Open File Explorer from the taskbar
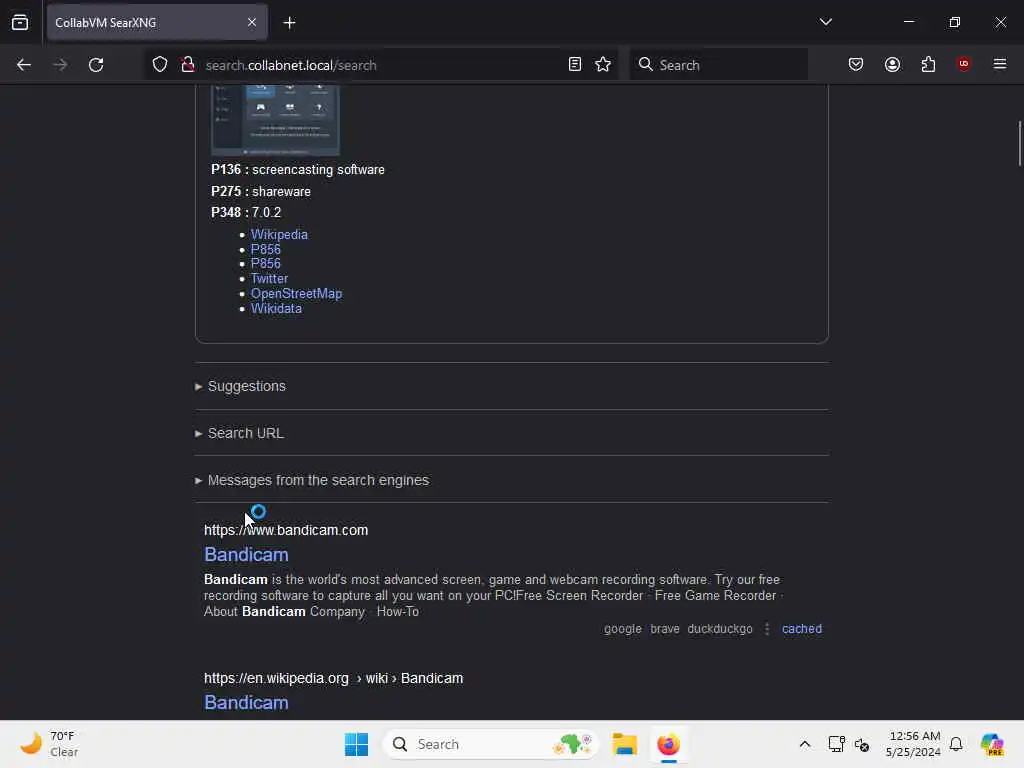1024x768 pixels. [x=624, y=744]
